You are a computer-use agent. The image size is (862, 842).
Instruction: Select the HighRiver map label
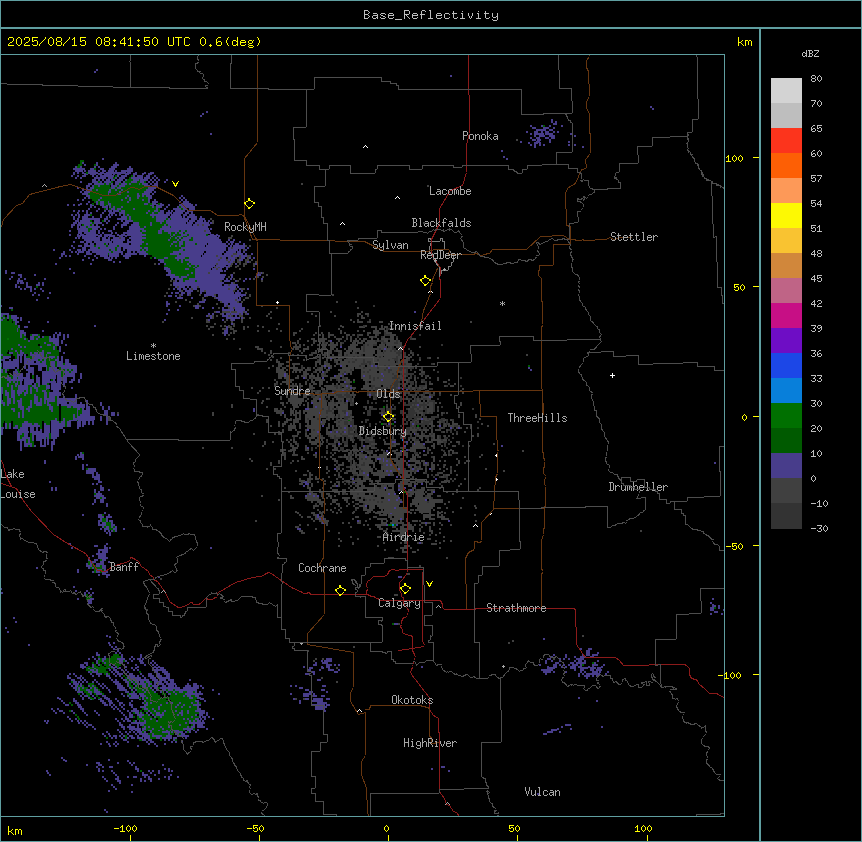click(x=430, y=743)
